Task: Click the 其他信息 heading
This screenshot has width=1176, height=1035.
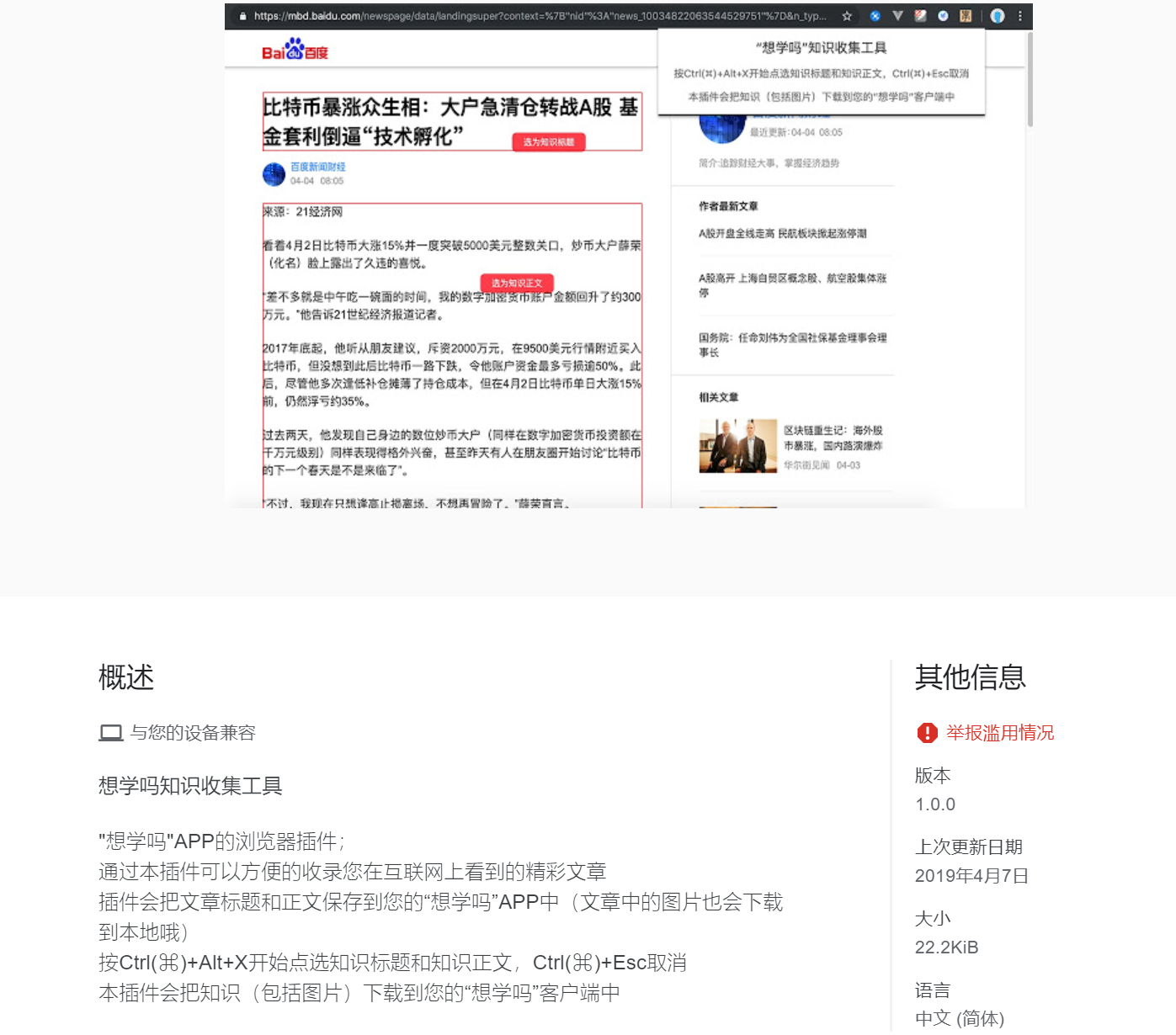Action: (971, 677)
